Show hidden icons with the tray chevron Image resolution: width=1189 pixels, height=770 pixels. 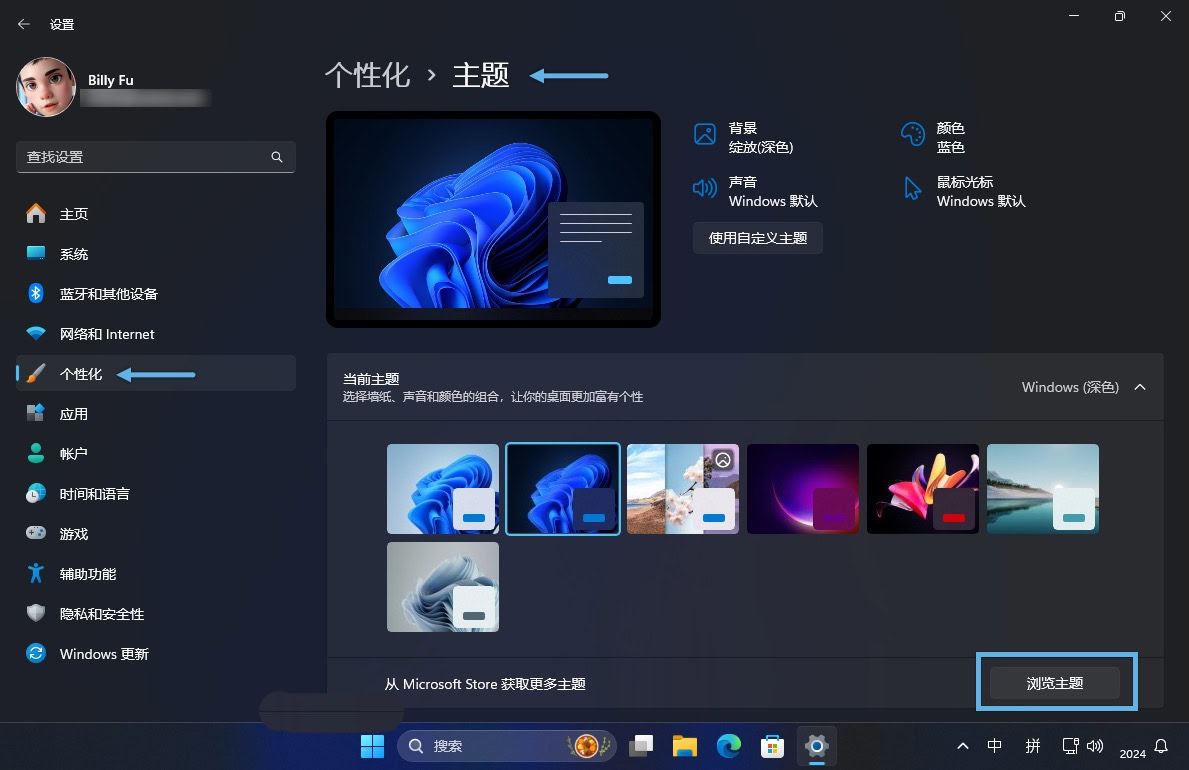click(x=962, y=745)
